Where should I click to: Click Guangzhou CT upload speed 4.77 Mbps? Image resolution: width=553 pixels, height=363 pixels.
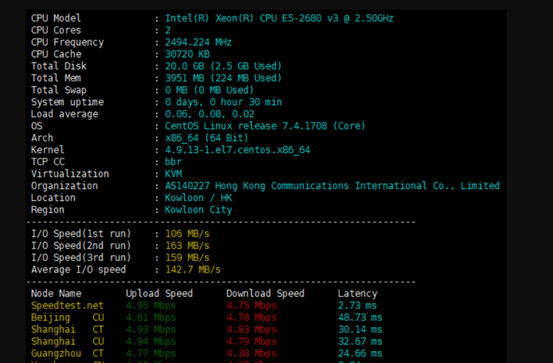pyautogui.click(x=151, y=353)
